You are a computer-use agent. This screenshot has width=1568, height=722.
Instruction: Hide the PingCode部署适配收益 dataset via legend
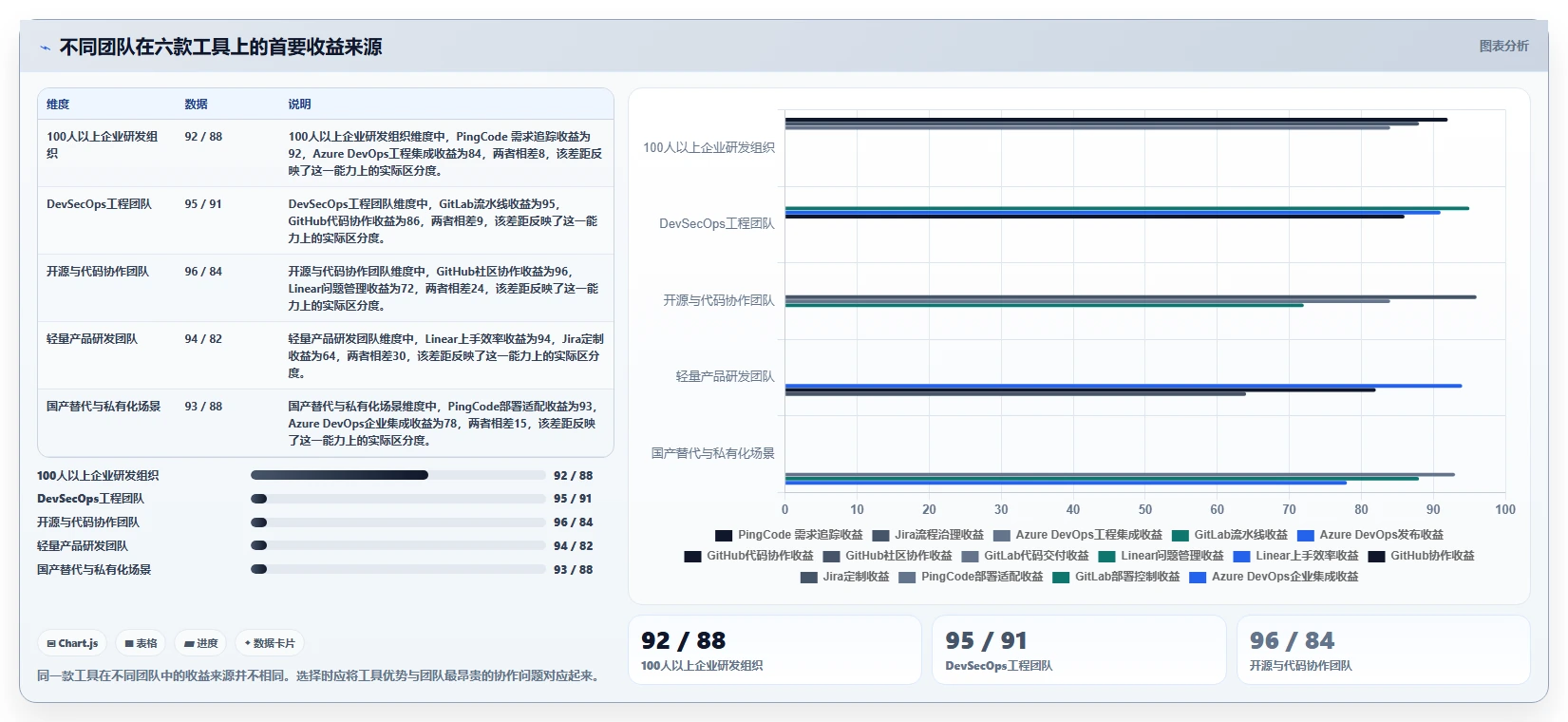(x=971, y=577)
